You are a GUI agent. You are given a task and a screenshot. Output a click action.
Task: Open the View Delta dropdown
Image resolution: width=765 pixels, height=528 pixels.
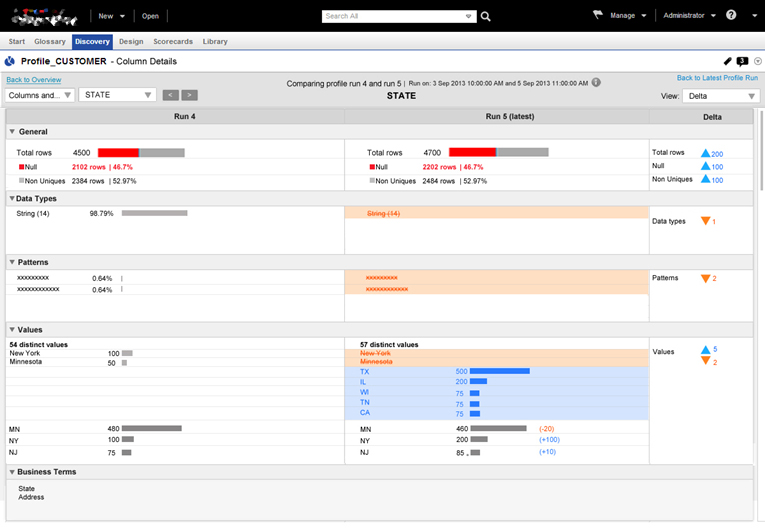pos(721,96)
